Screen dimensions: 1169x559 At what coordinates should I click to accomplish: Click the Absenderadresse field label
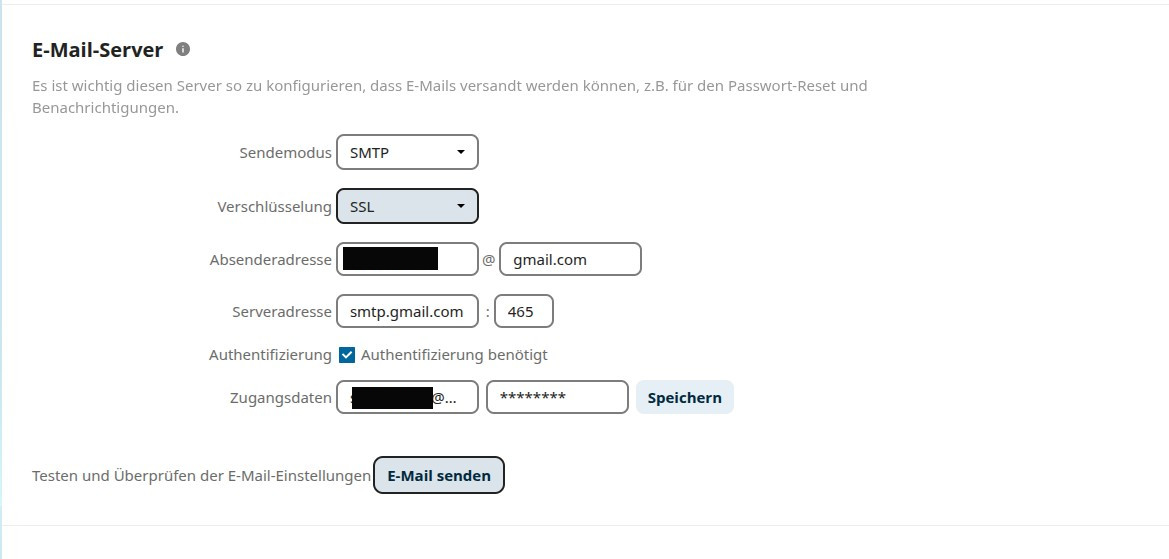270,260
